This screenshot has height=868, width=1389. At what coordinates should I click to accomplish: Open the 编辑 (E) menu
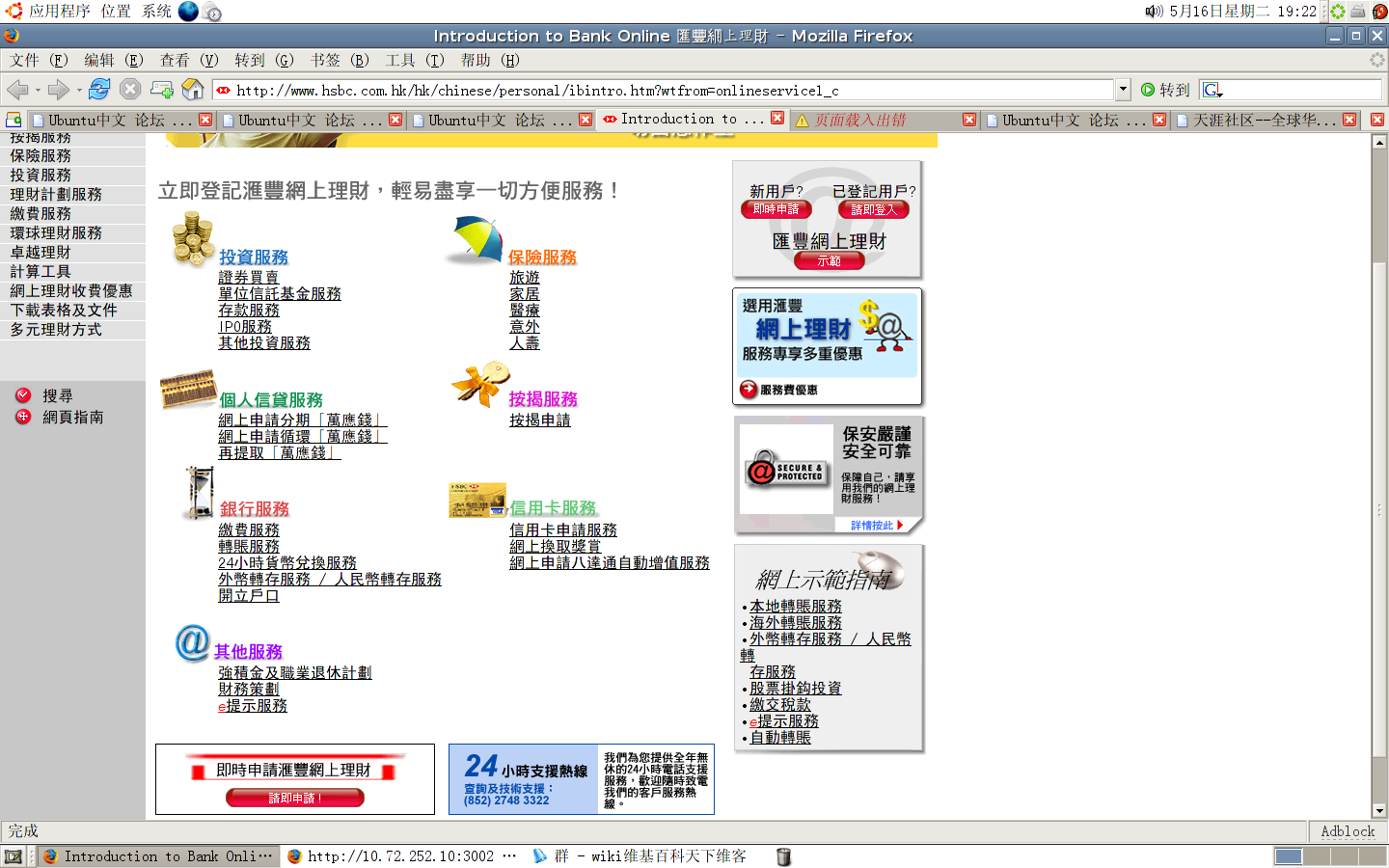[114, 60]
